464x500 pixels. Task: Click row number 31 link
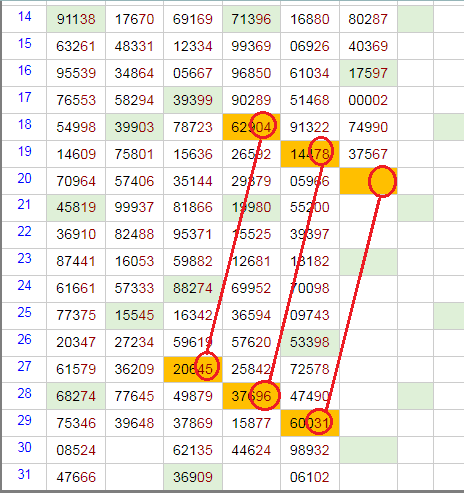[24, 475]
